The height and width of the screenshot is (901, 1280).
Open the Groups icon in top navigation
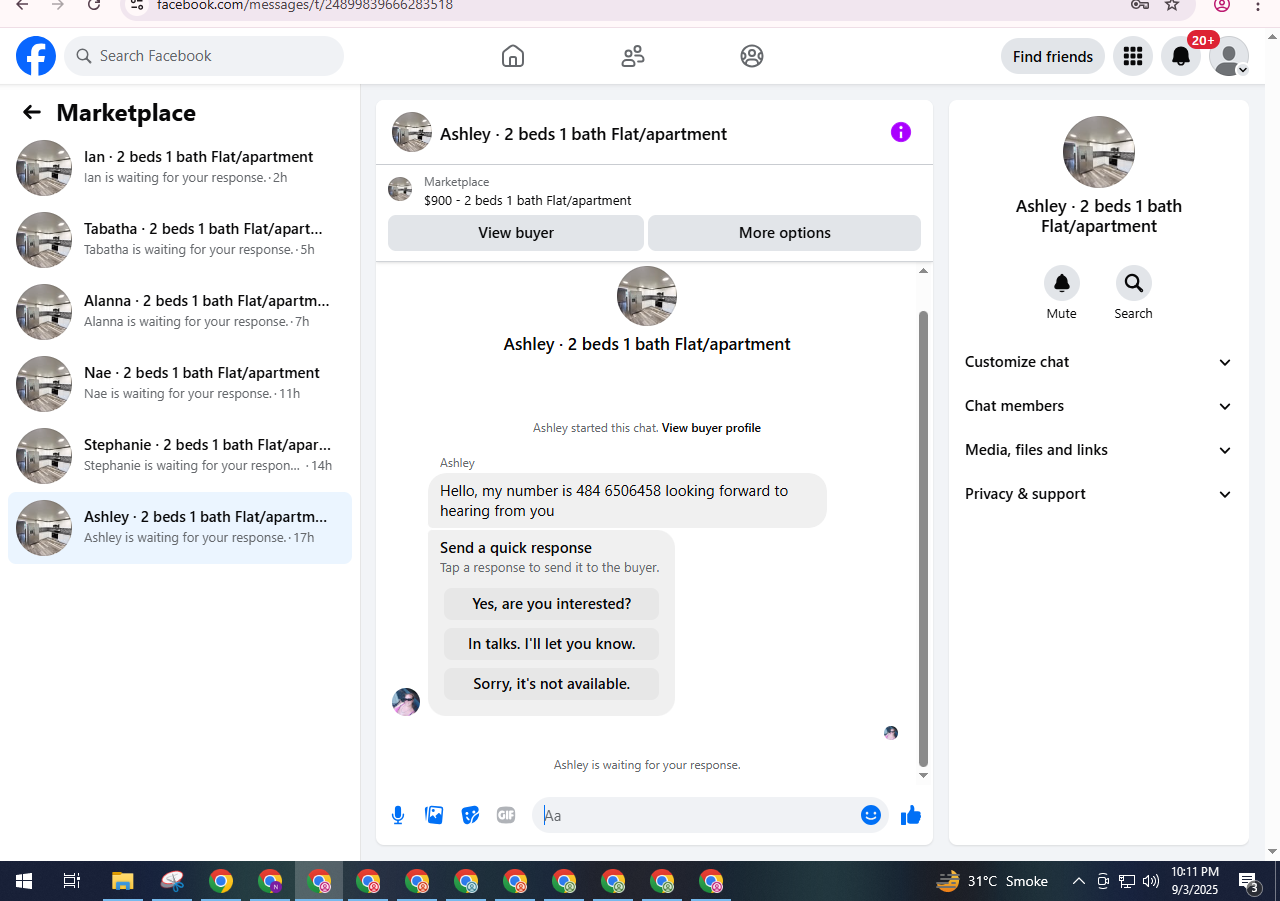pos(752,56)
